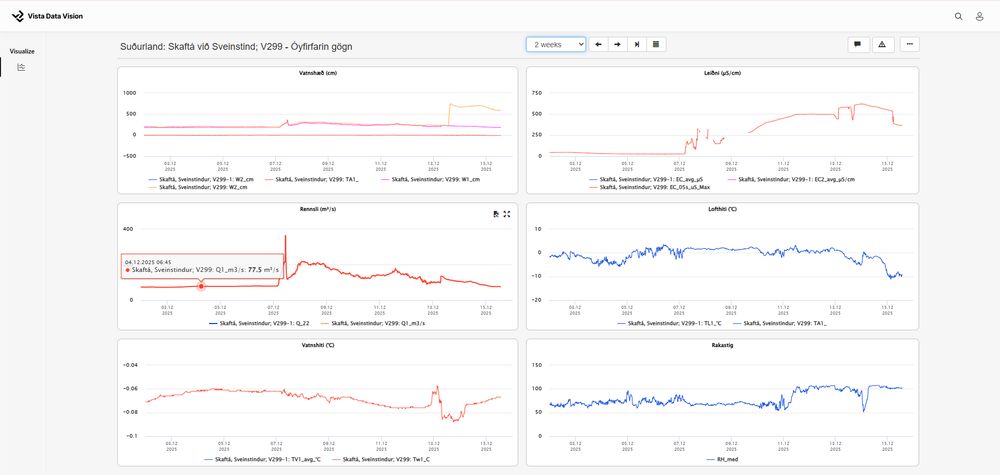This screenshot has width=1000, height=475.
Task: Export Rennsli chart data icon
Action: tap(496, 214)
